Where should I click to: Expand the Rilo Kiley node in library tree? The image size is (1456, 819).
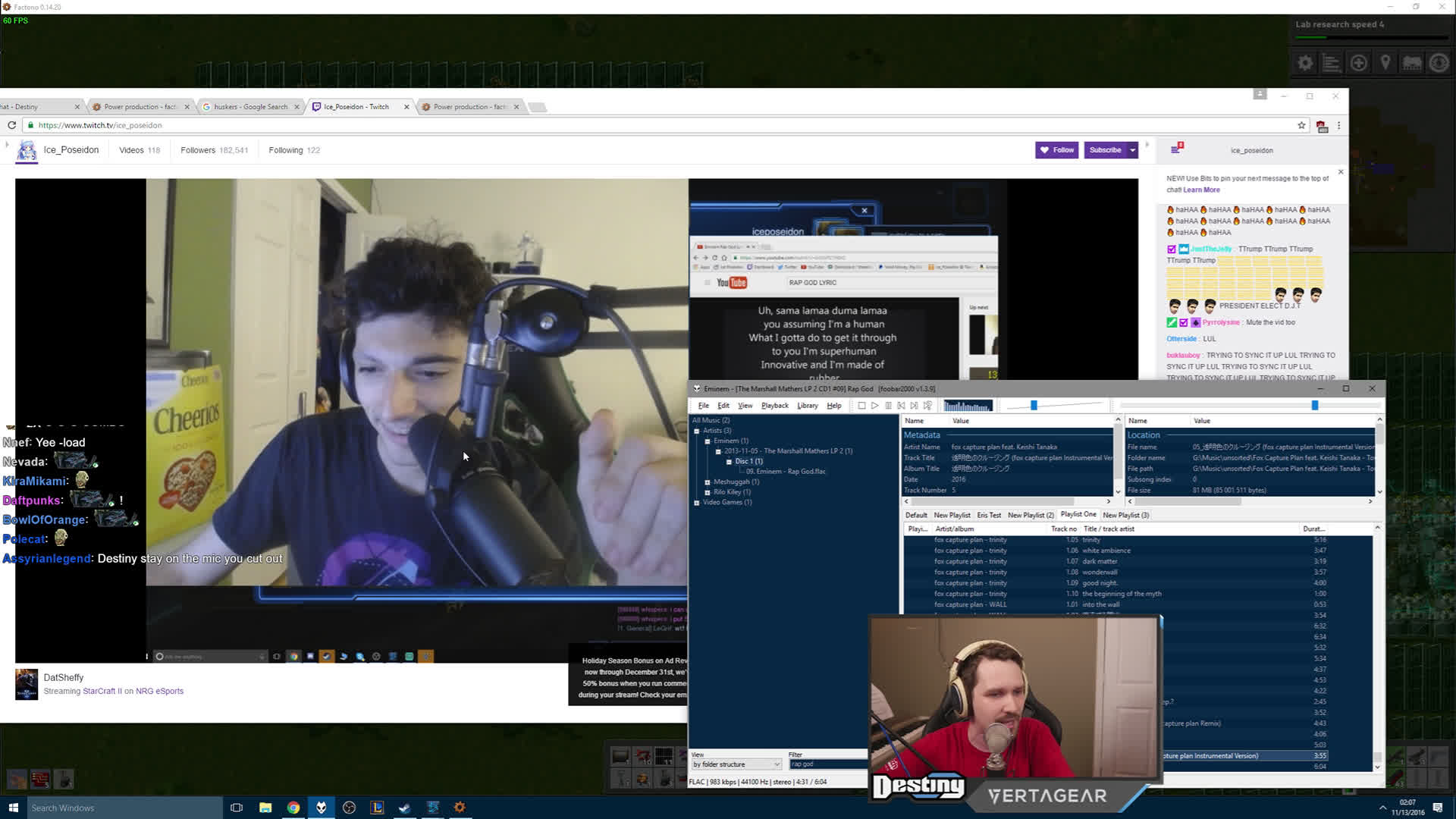708,492
